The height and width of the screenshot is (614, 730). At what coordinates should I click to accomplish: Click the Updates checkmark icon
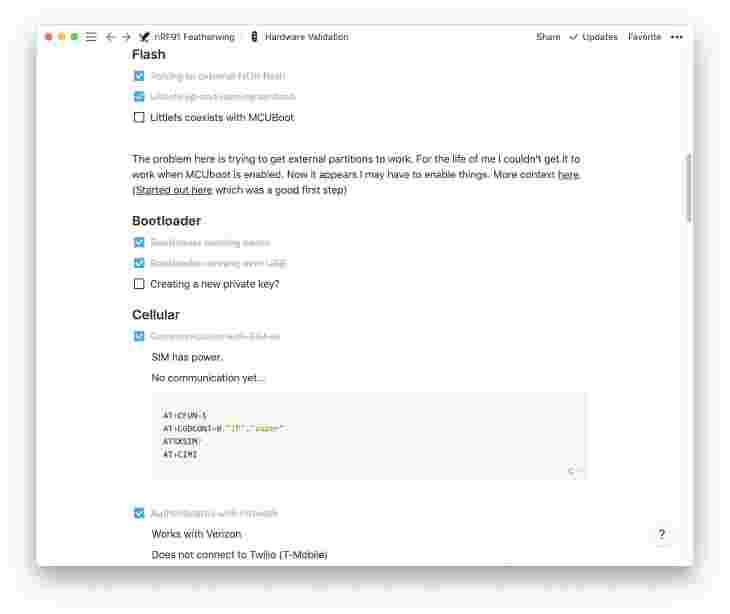(x=574, y=37)
